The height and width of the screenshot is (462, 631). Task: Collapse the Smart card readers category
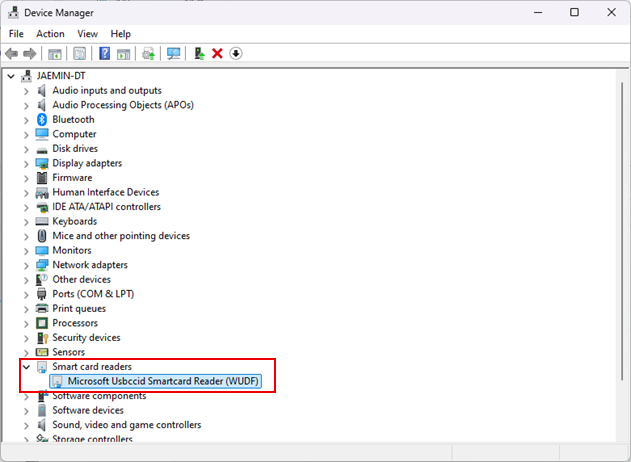26,367
